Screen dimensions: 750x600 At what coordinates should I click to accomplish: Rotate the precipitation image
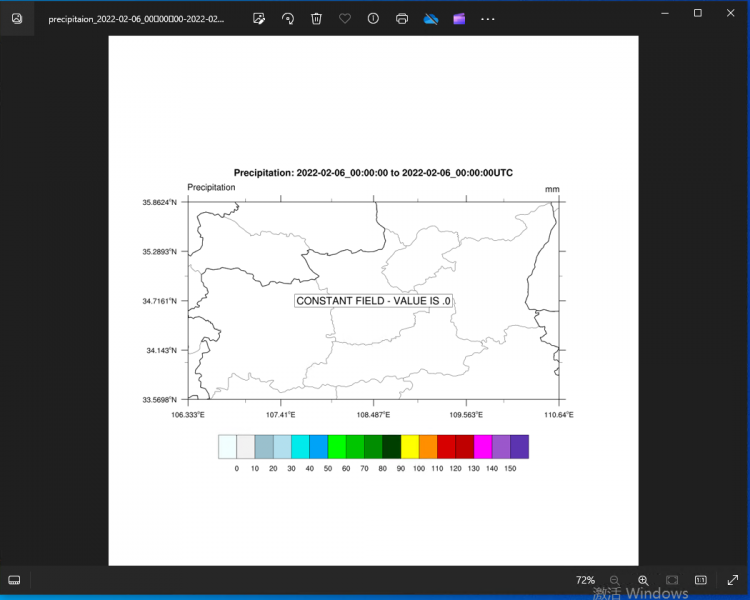coord(288,18)
